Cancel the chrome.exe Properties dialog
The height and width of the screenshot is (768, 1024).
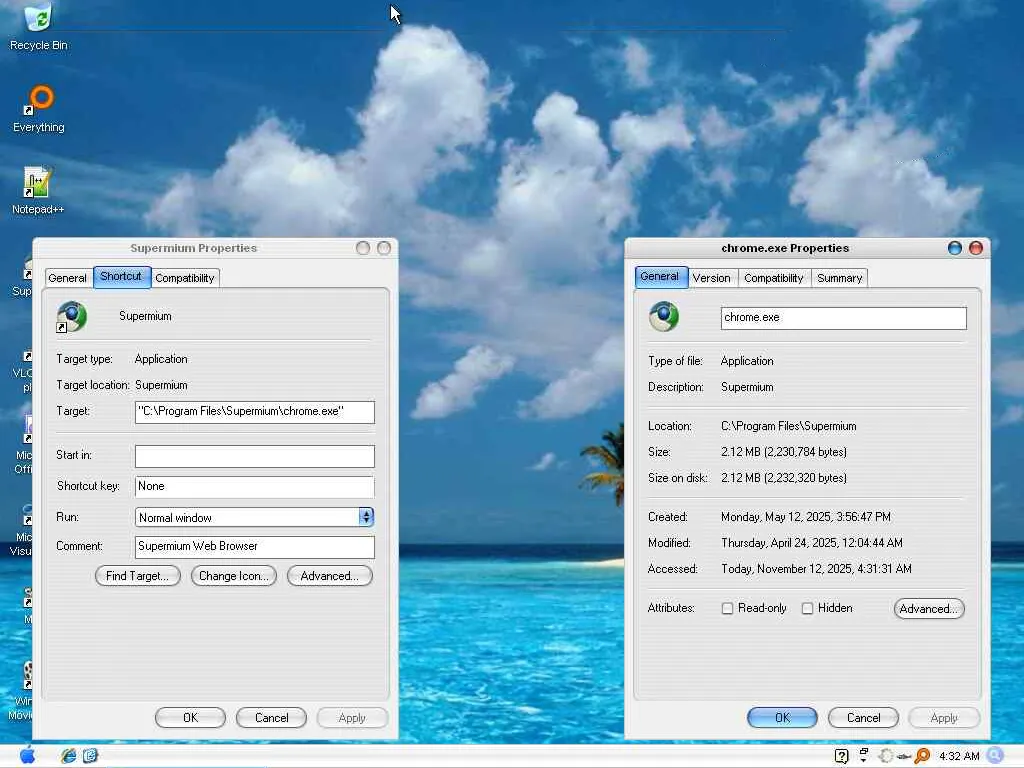(x=863, y=718)
